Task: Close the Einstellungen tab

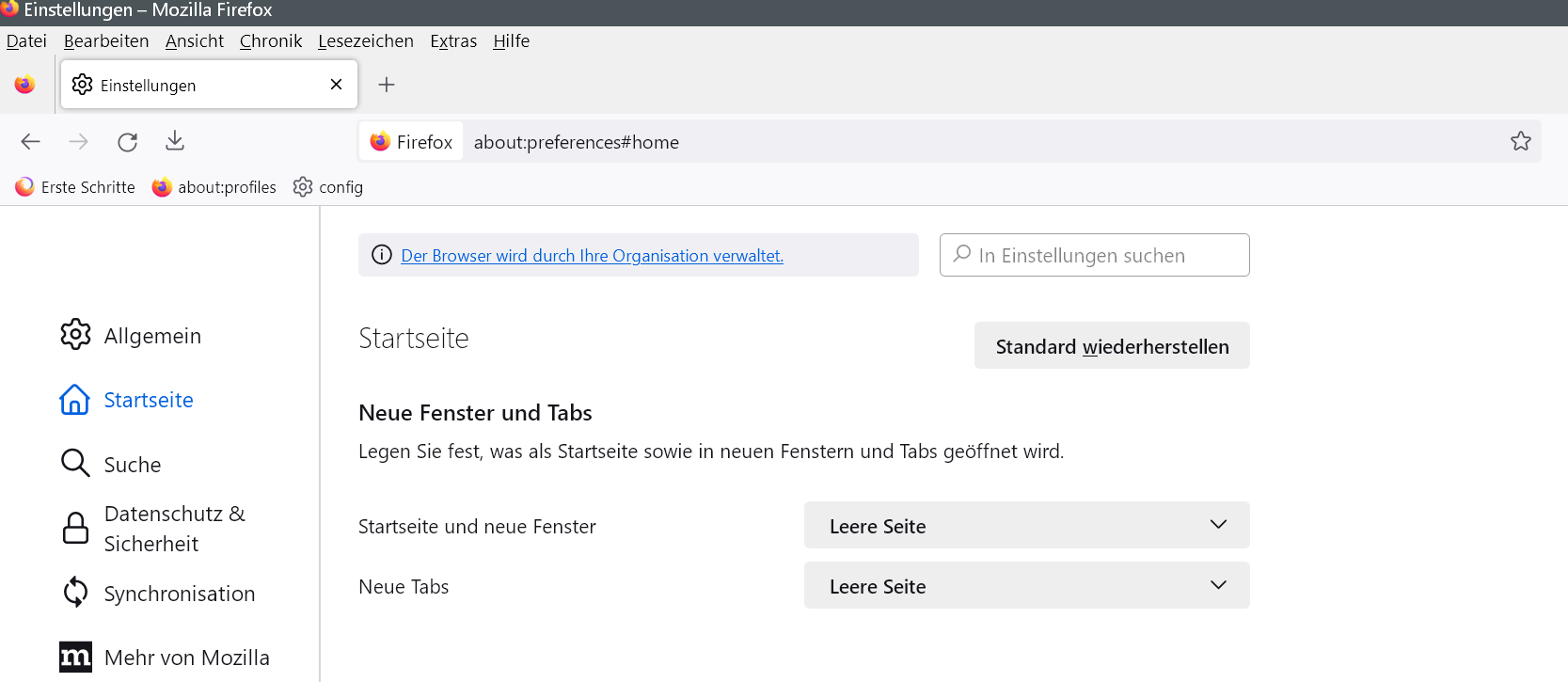Action: click(336, 85)
